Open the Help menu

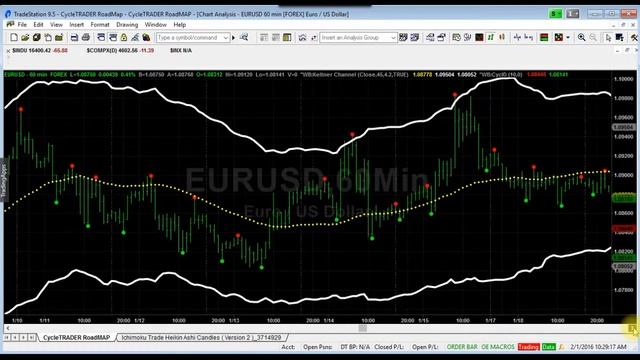(180, 25)
